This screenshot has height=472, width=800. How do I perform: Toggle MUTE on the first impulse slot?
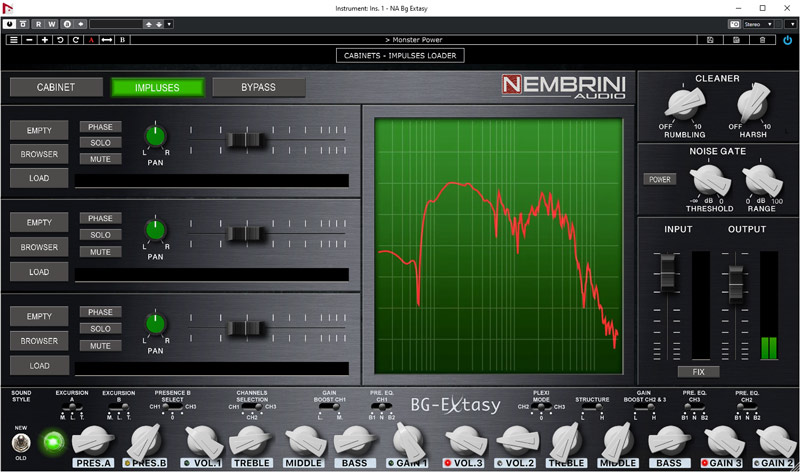pos(100,159)
